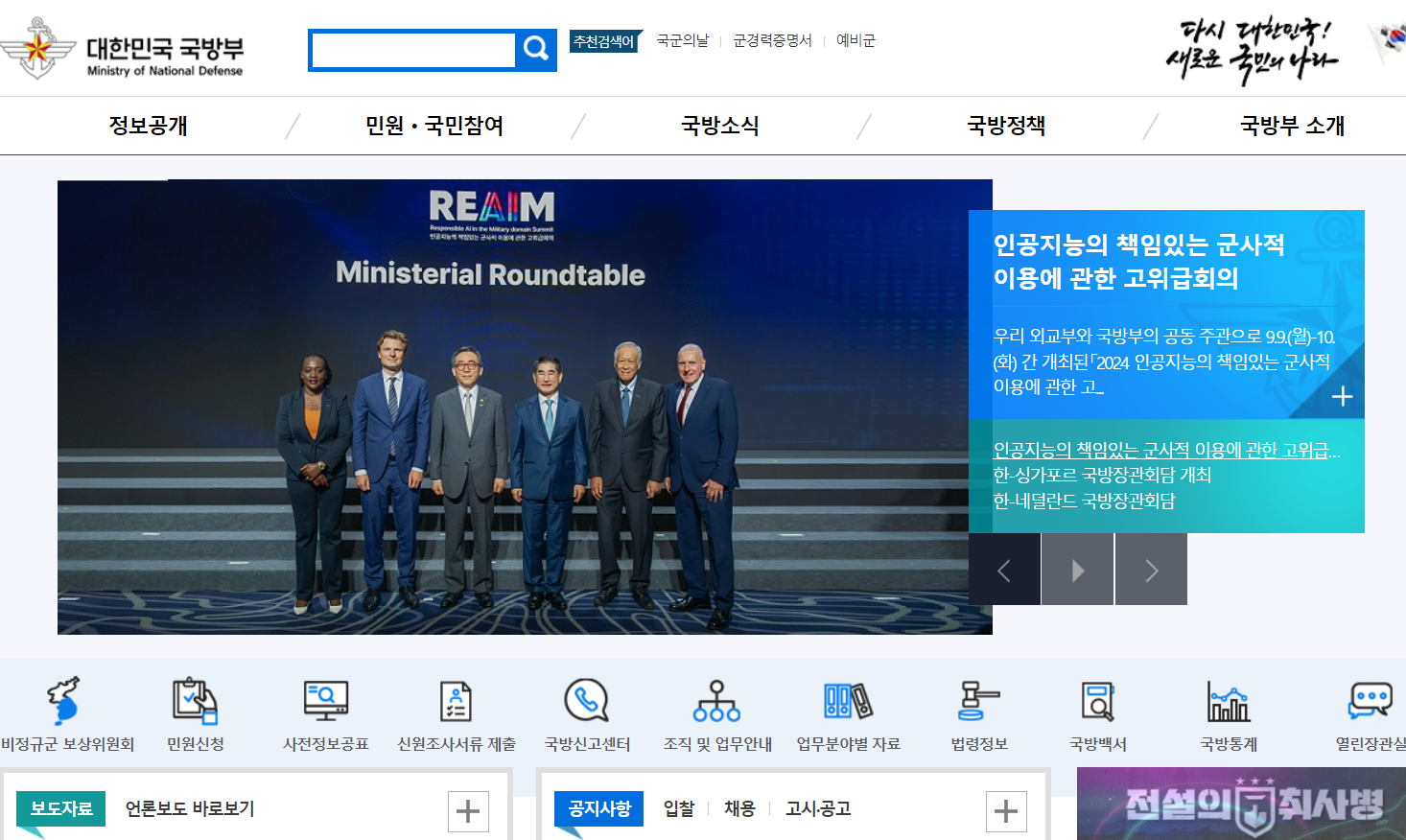Expand the 보도자료 section with plus button

(468, 811)
